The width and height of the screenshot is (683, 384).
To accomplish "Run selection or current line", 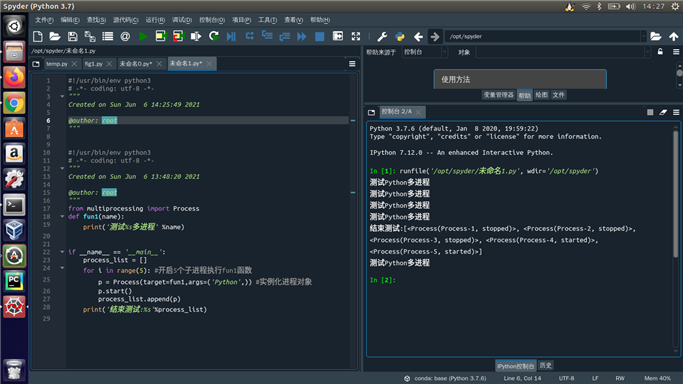I will pos(196,37).
